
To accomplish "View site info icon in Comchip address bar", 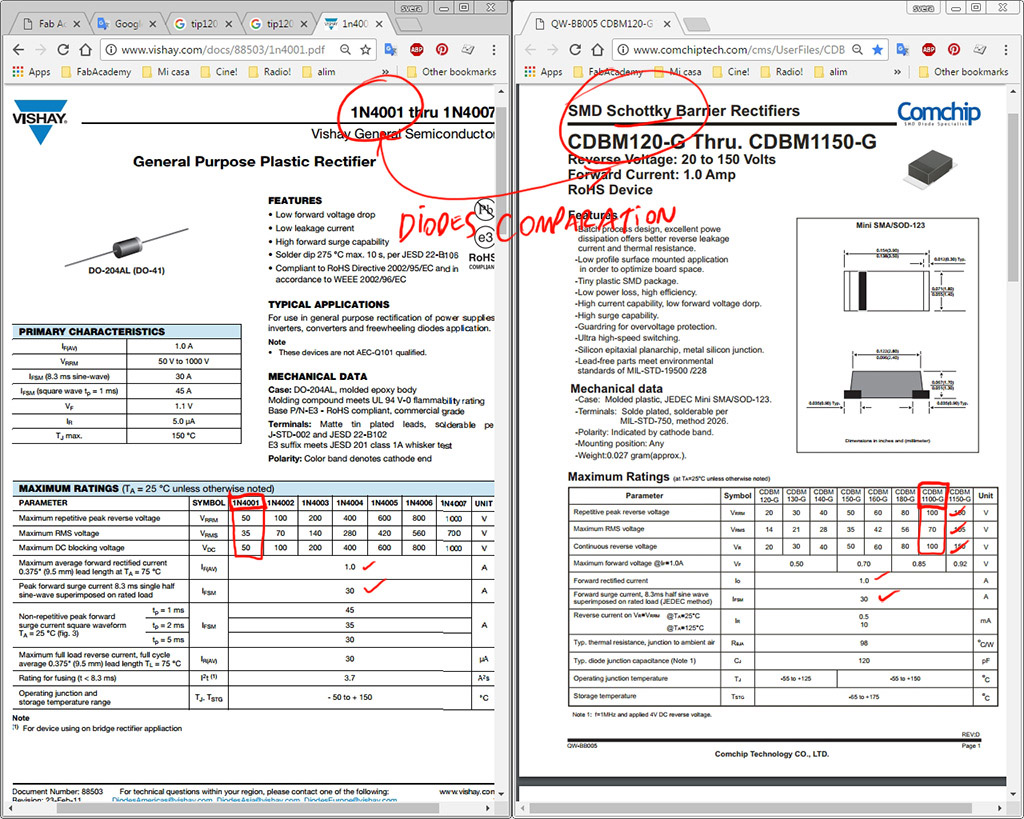I will (623, 50).
